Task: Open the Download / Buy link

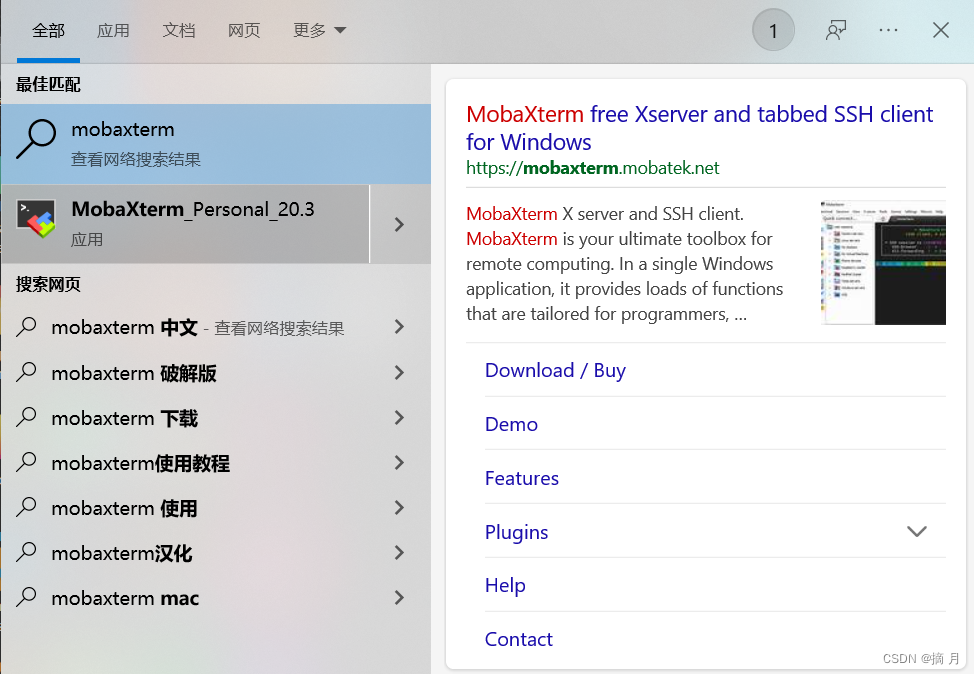Action: pyautogui.click(x=555, y=370)
